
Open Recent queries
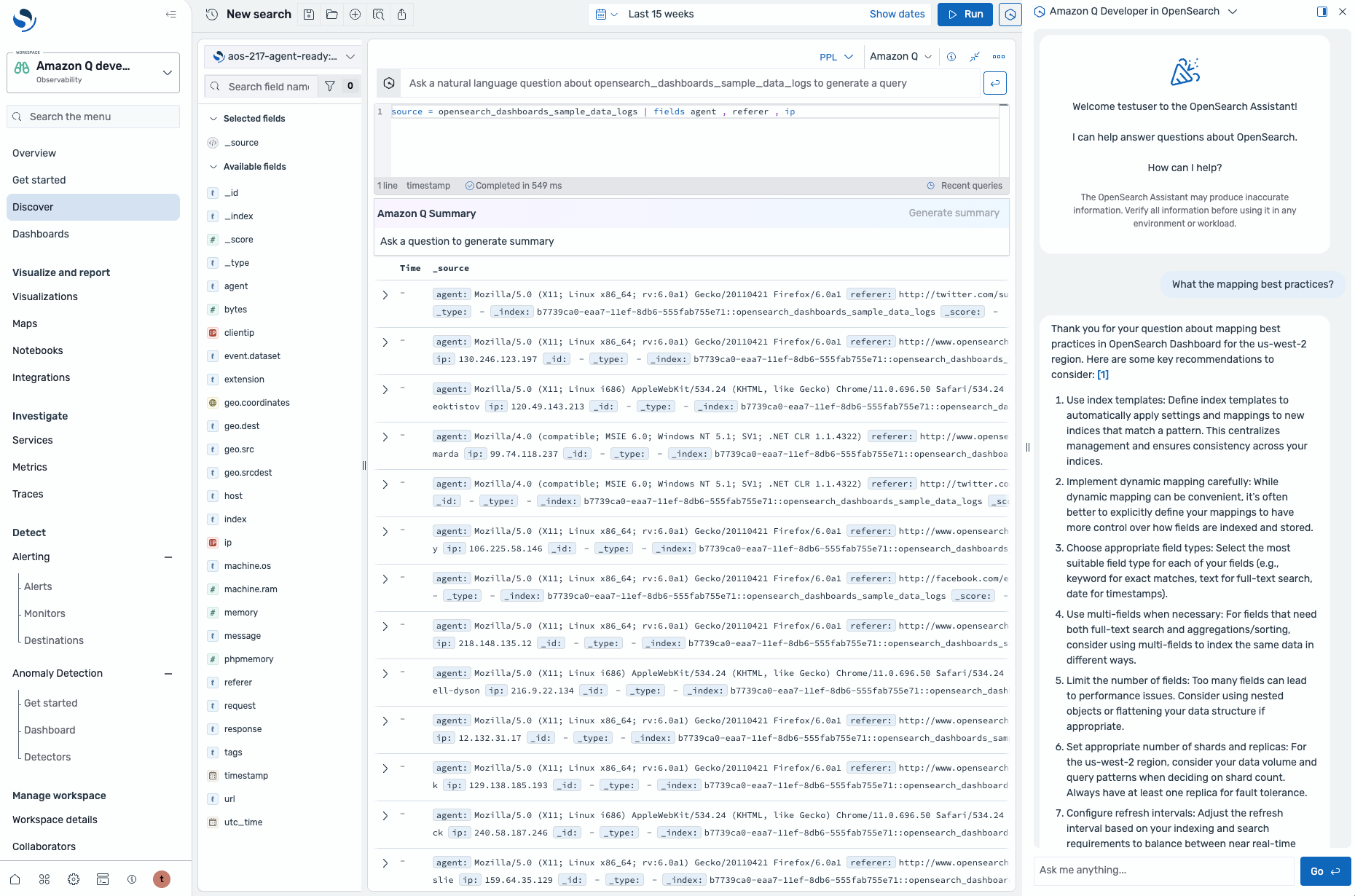pyautogui.click(x=965, y=186)
